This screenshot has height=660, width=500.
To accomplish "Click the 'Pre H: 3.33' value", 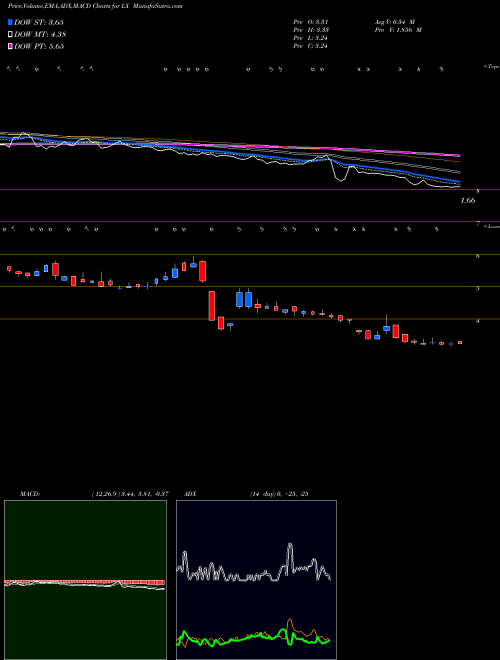I will point(311,30).
